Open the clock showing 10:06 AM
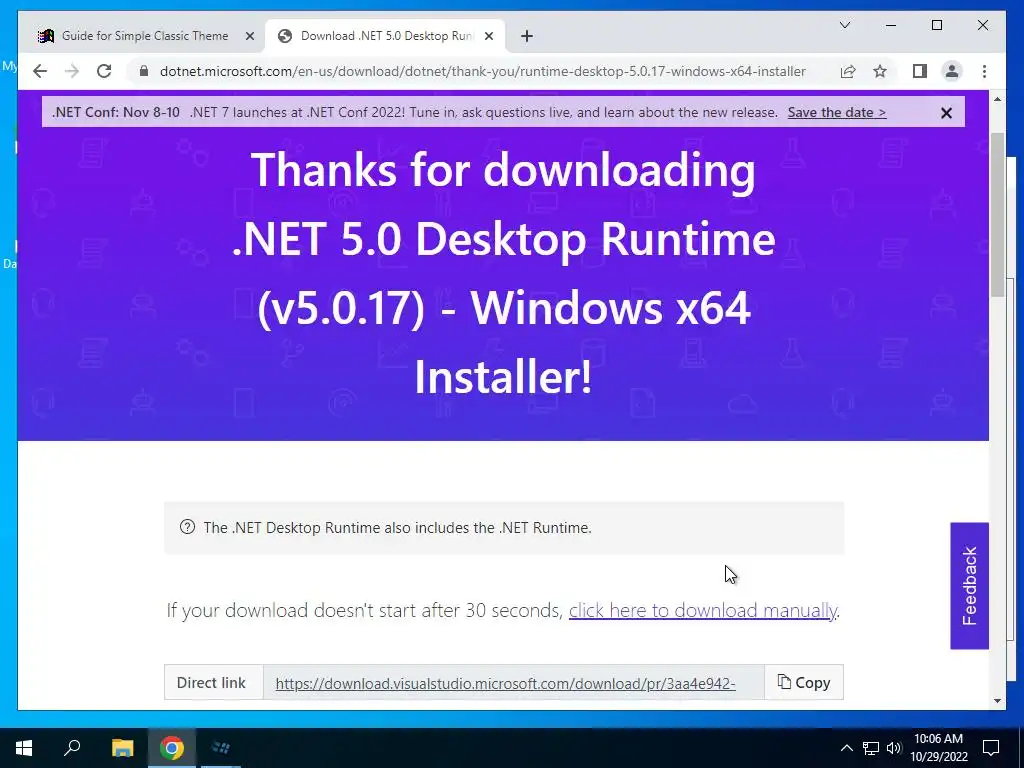This screenshot has width=1024, height=768. 938,748
